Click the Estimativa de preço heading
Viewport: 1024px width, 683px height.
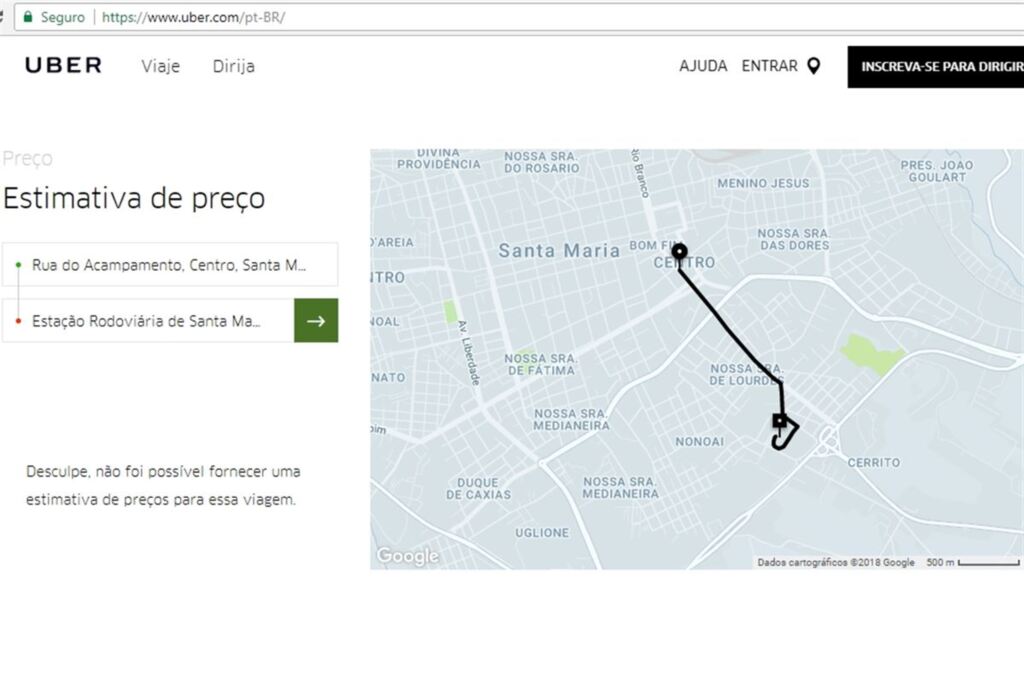point(135,198)
